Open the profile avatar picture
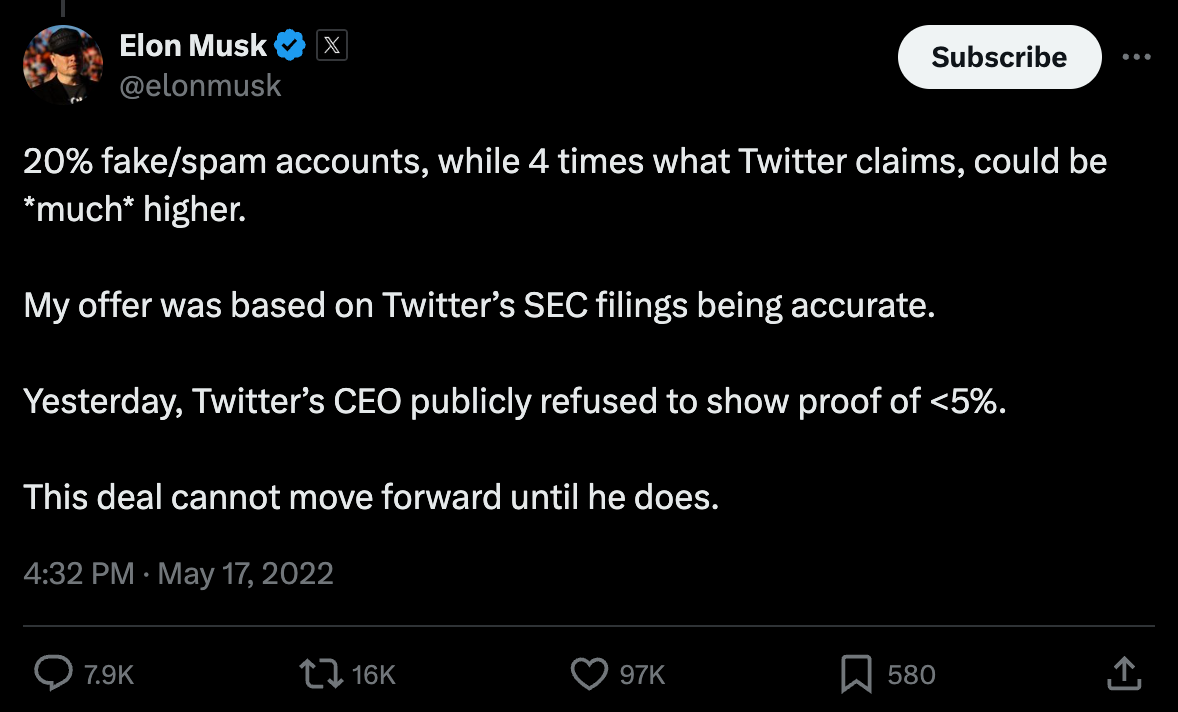Screen dimensions: 1178x712 pyautogui.click(x=63, y=65)
